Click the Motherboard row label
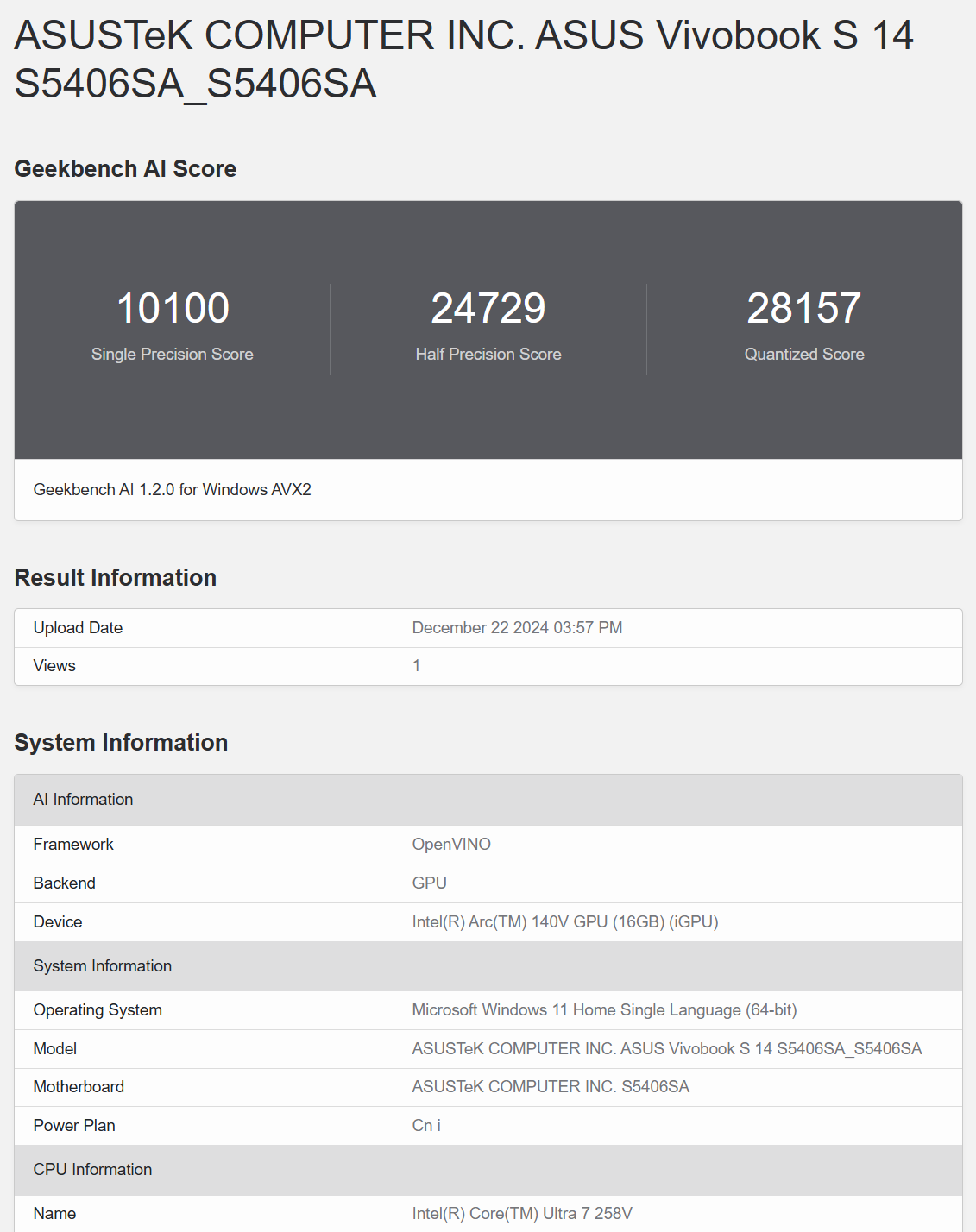 pyautogui.click(x=79, y=1086)
